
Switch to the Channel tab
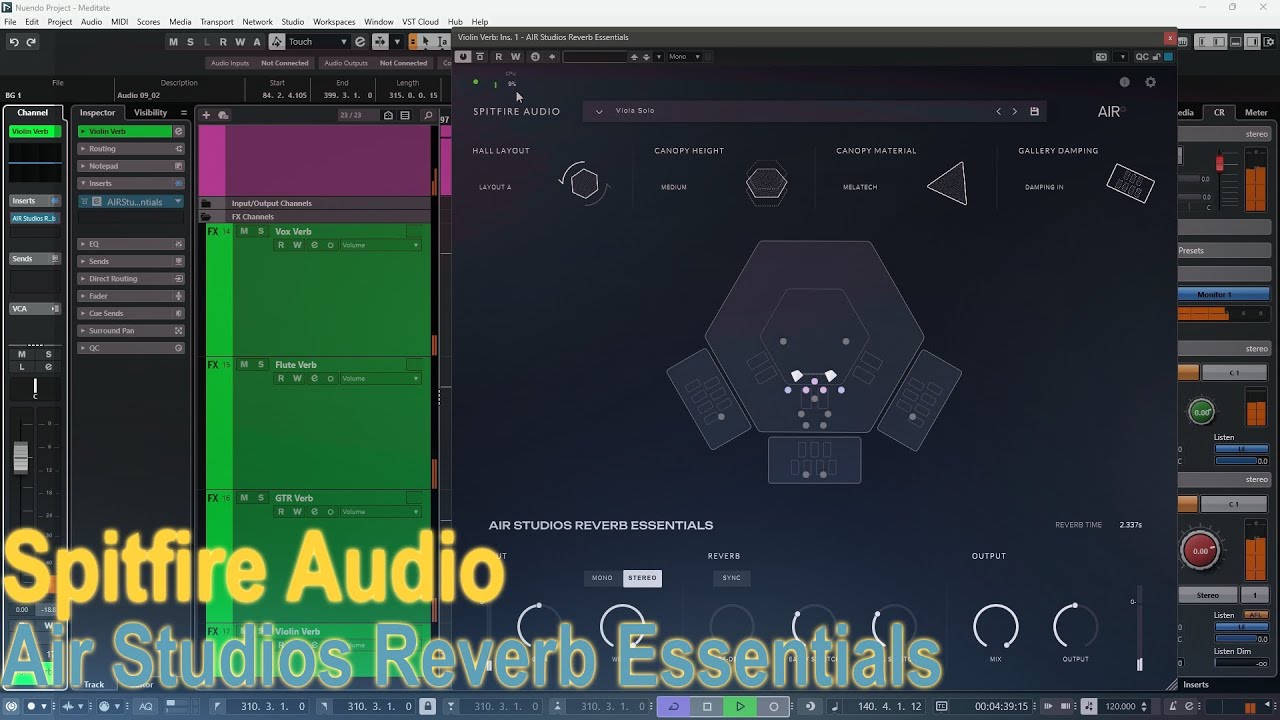[x=33, y=113]
